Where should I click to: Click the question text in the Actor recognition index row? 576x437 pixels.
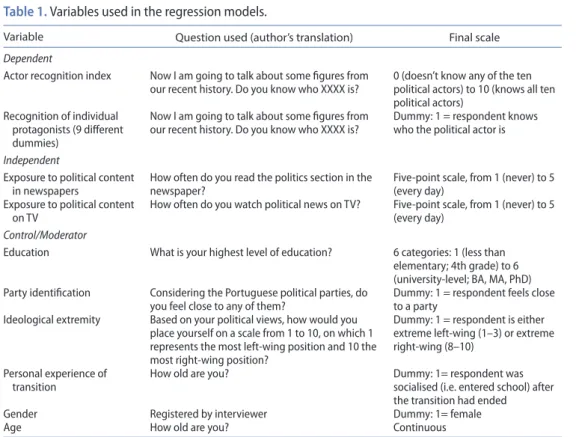coord(259,82)
